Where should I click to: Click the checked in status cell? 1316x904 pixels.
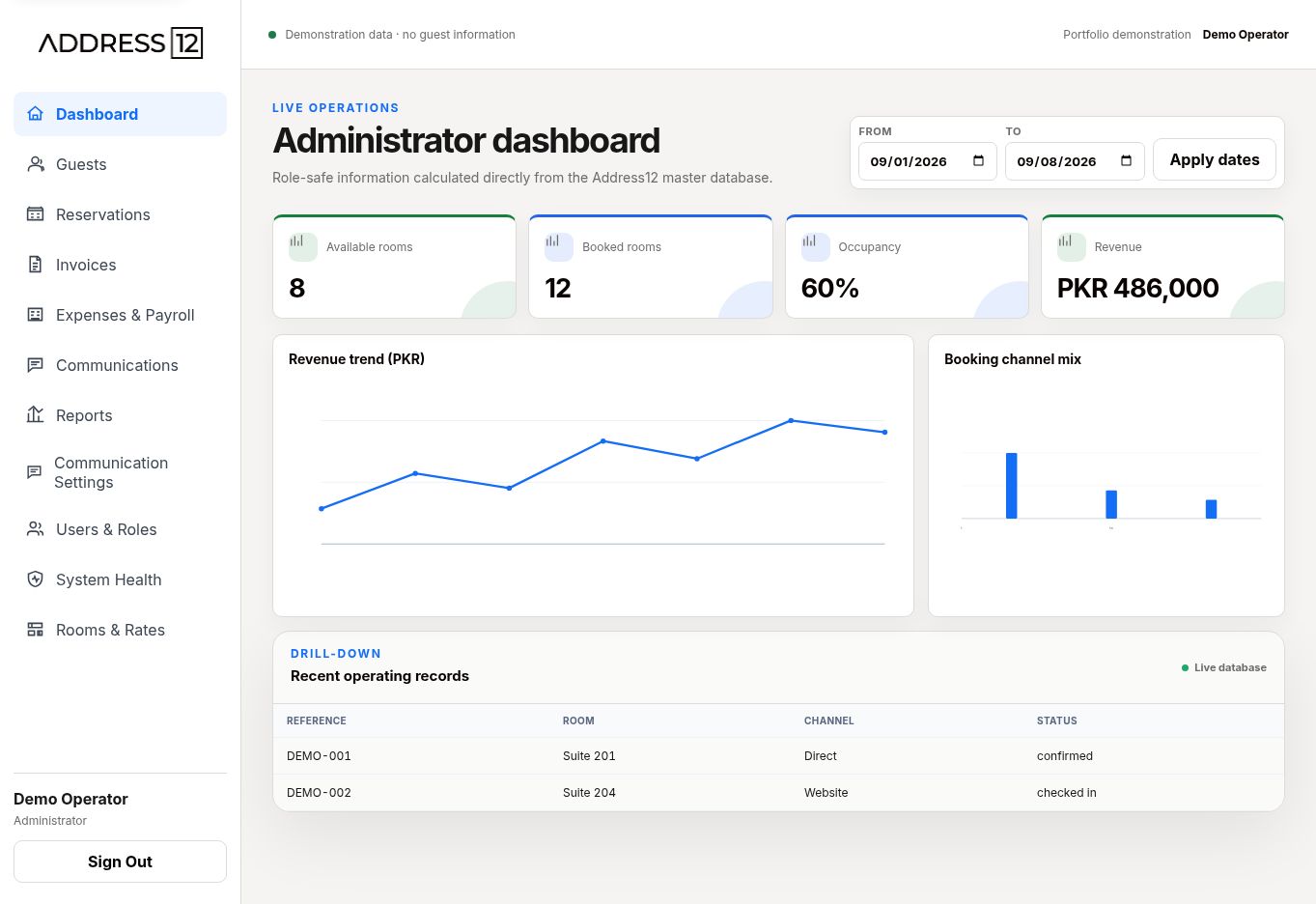pos(1067,793)
